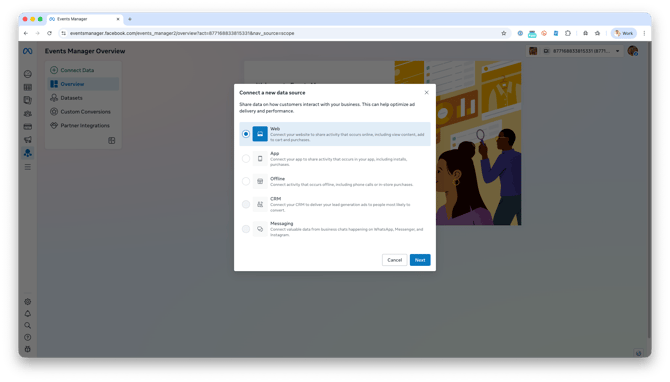The height and width of the screenshot is (382, 670).
Task: Click the Meta logo in the sidebar
Action: point(28,51)
